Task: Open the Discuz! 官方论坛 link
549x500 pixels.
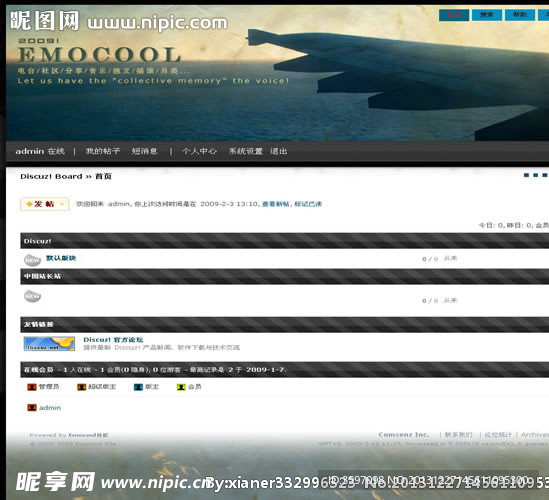Action: click(113, 340)
